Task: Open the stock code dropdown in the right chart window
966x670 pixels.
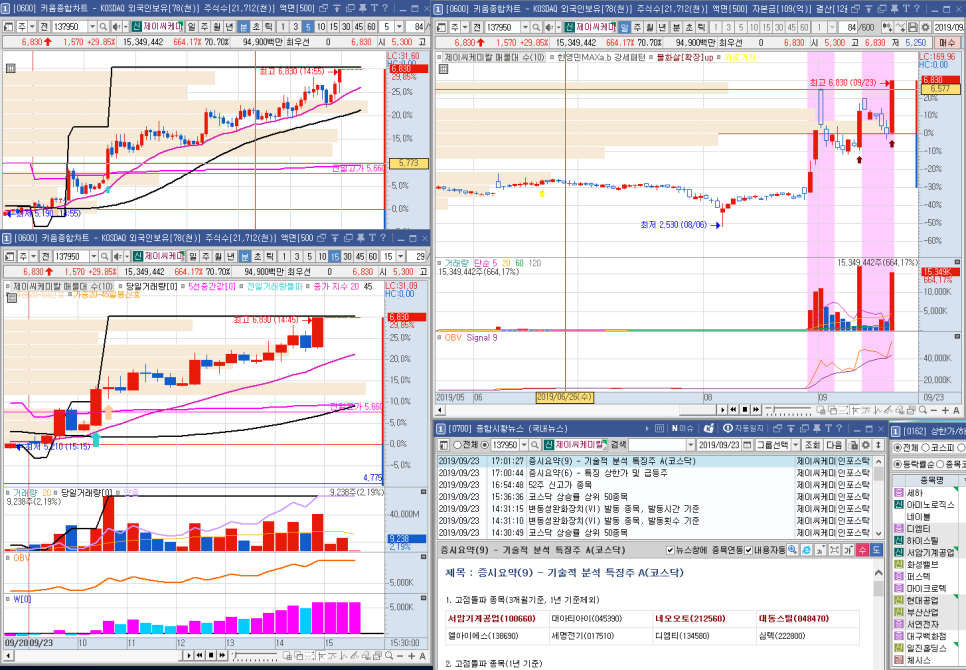Action: [525, 28]
